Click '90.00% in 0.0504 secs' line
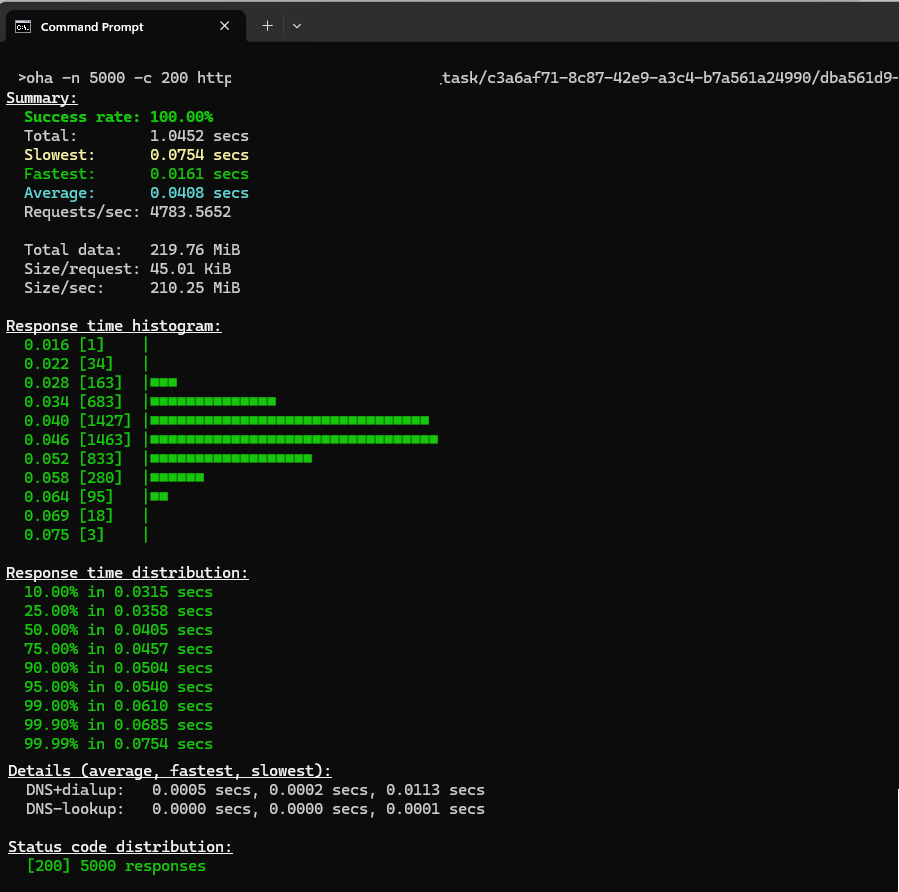899x892 pixels. tap(118, 668)
